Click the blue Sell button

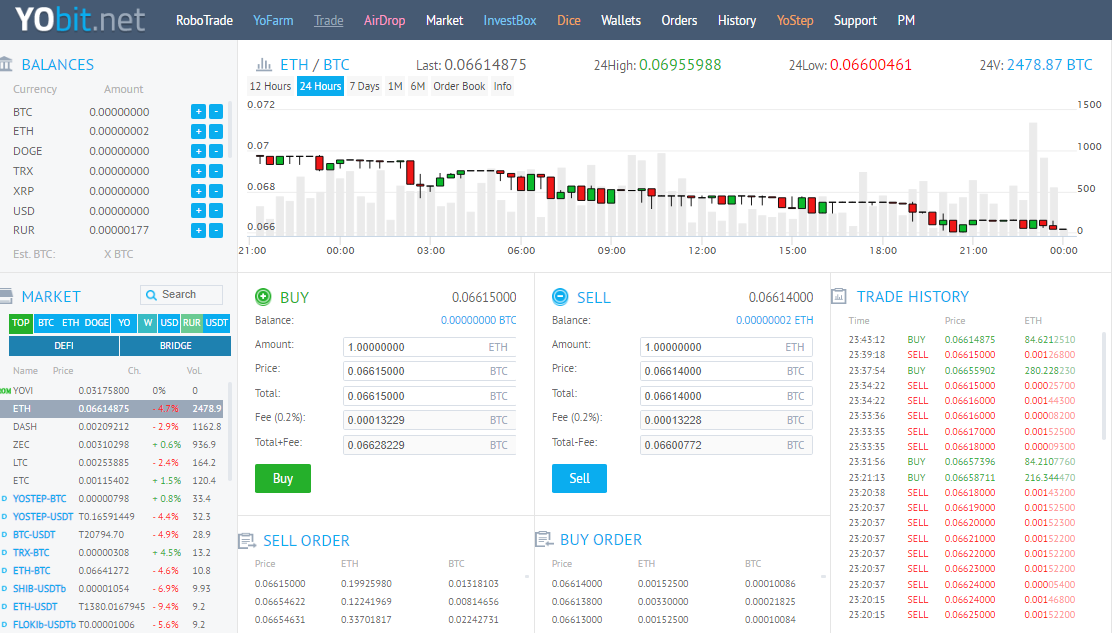579,478
